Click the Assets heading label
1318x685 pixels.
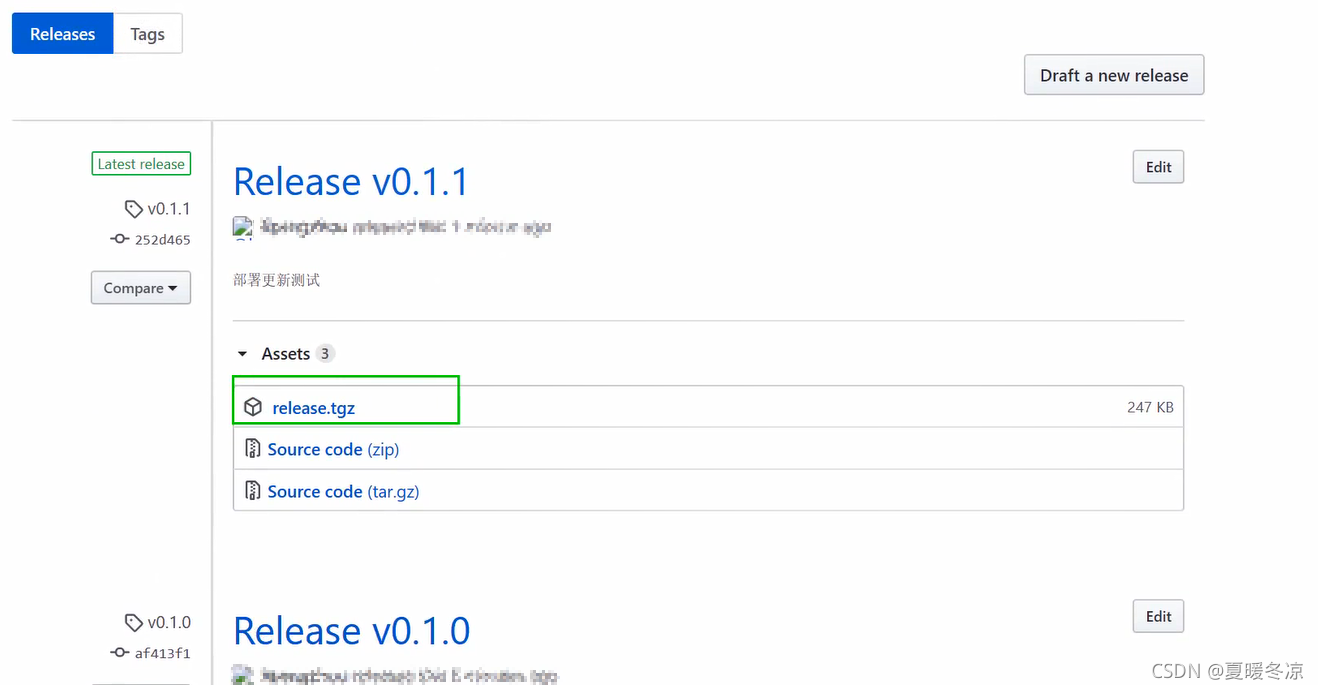click(x=286, y=354)
